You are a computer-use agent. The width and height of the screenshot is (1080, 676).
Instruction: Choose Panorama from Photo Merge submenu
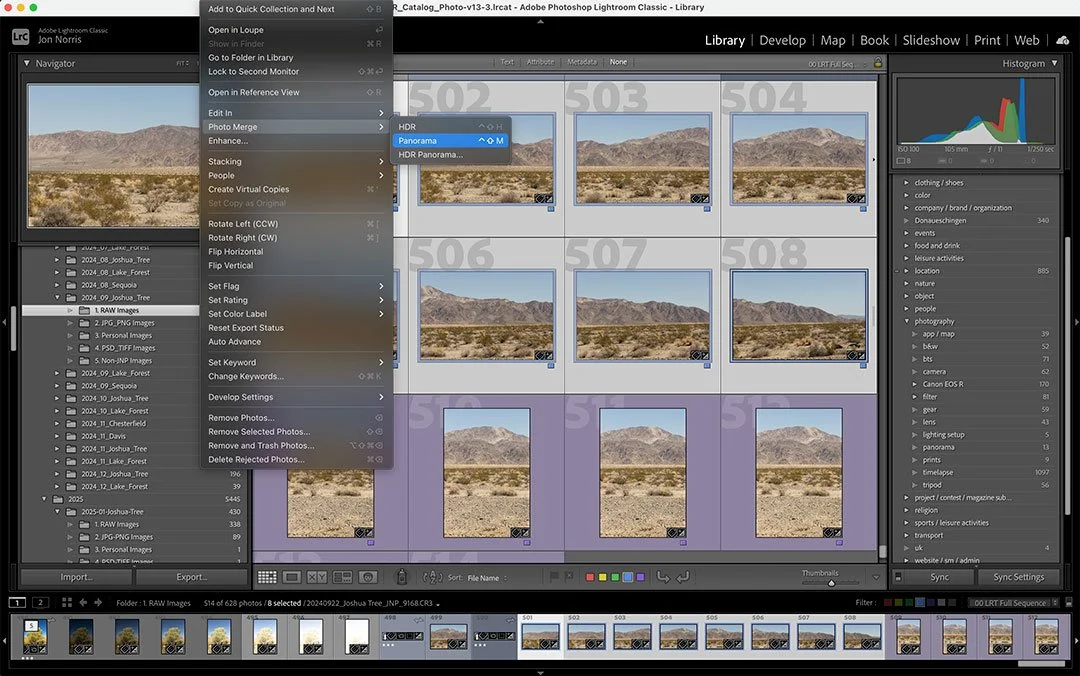pos(417,141)
